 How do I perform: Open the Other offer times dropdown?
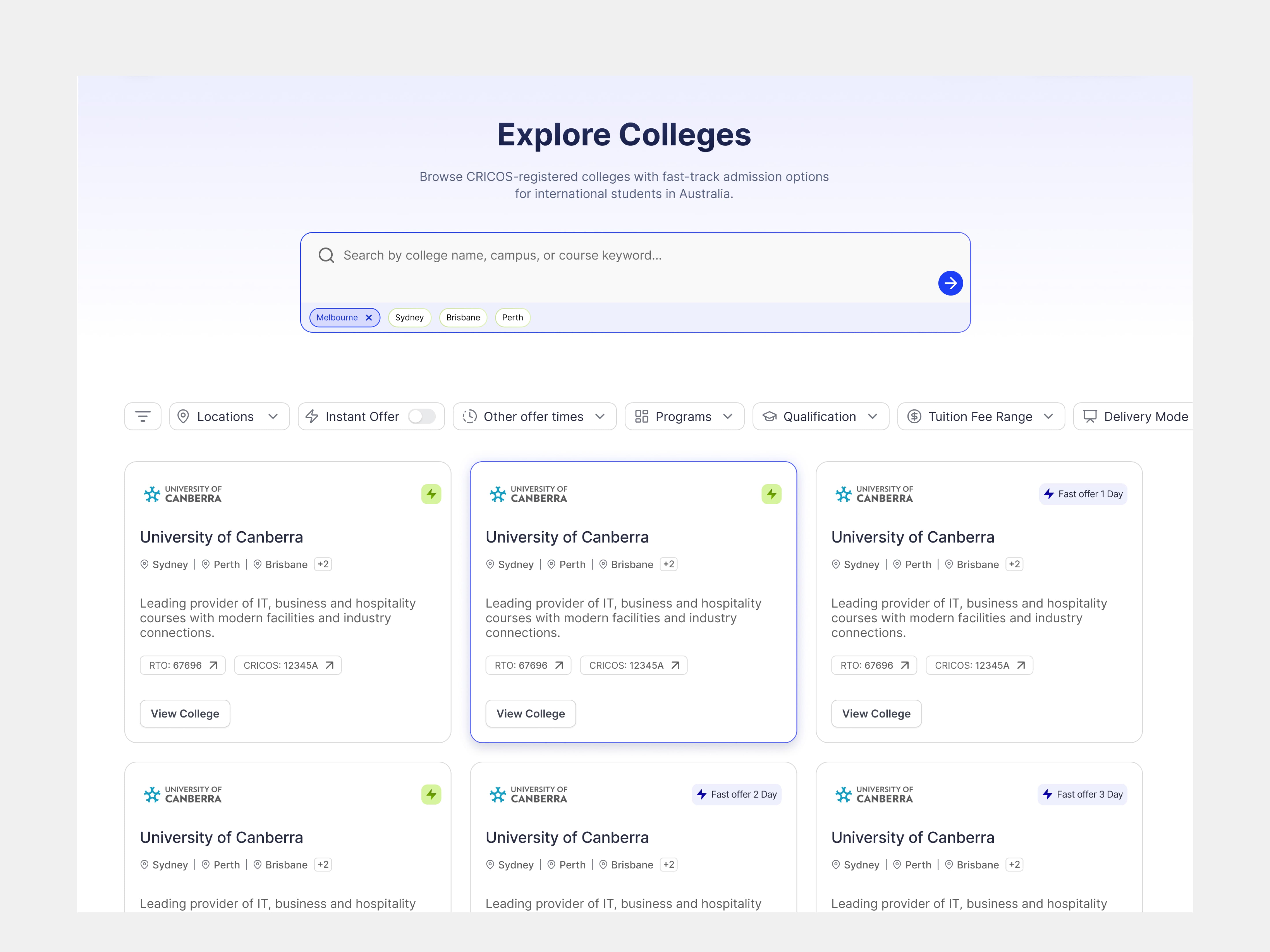point(534,416)
